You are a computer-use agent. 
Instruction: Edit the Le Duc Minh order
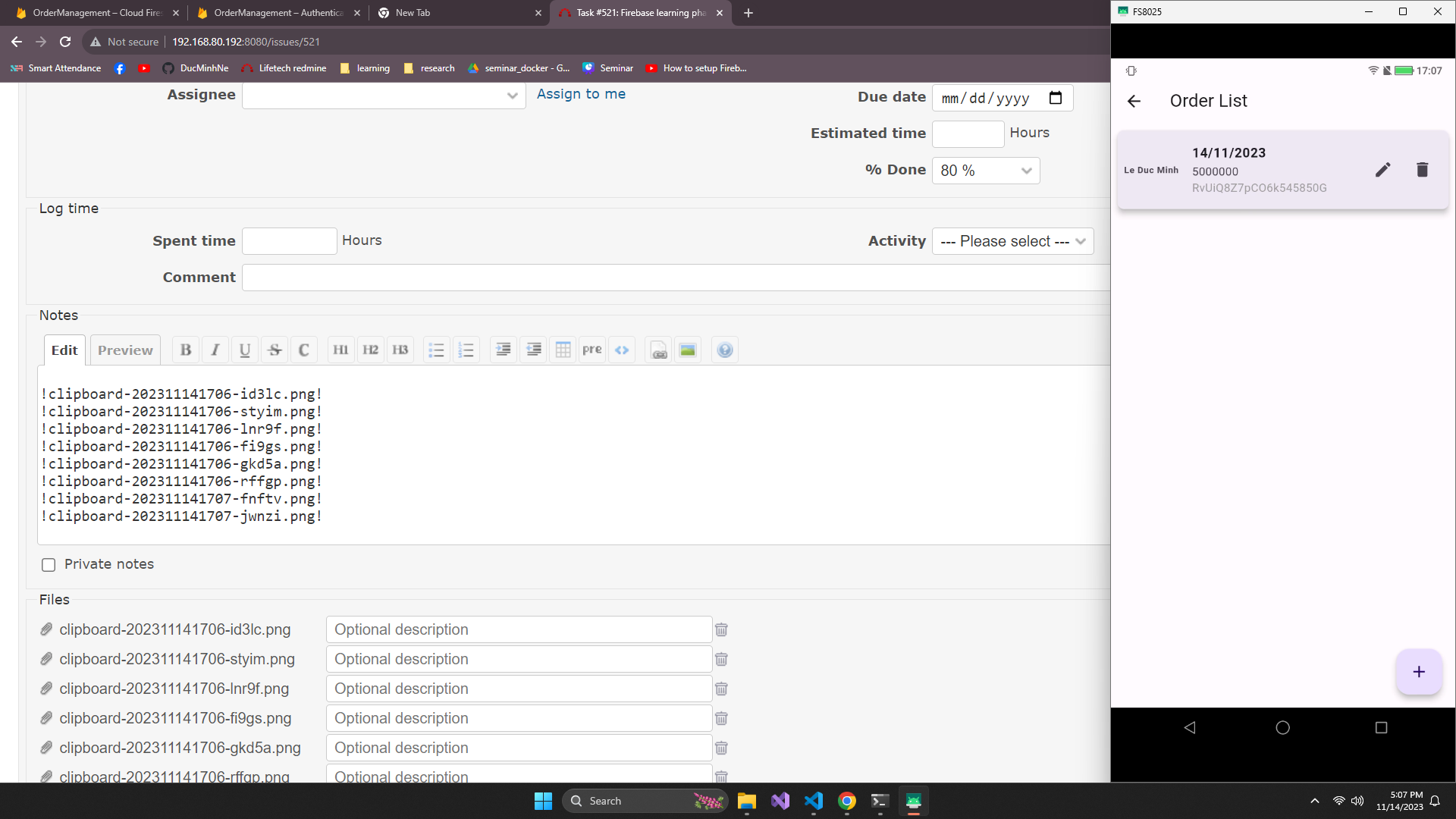click(x=1382, y=170)
